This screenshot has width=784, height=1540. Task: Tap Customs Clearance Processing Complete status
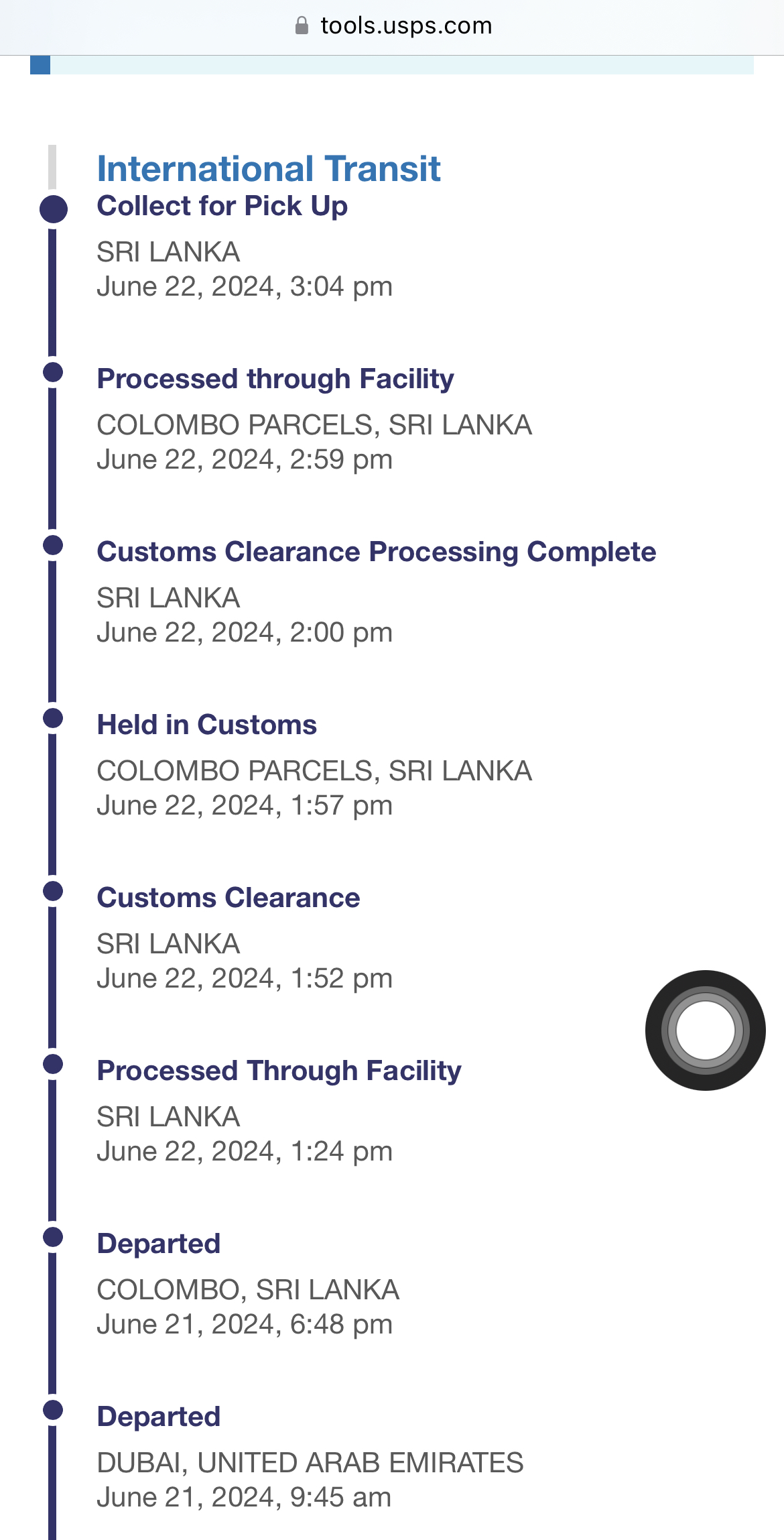click(377, 552)
